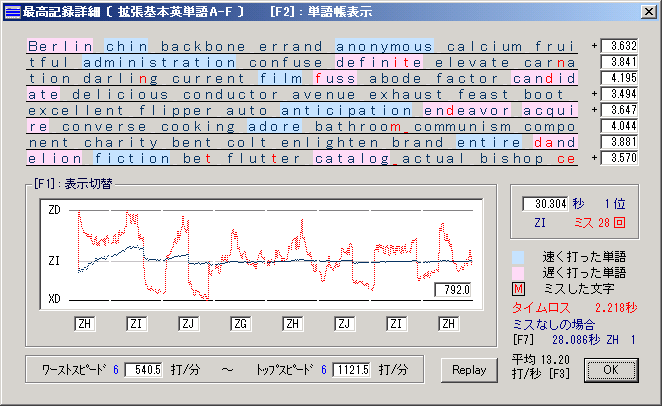Confirm with the OK button

pyautogui.click(x=611, y=370)
